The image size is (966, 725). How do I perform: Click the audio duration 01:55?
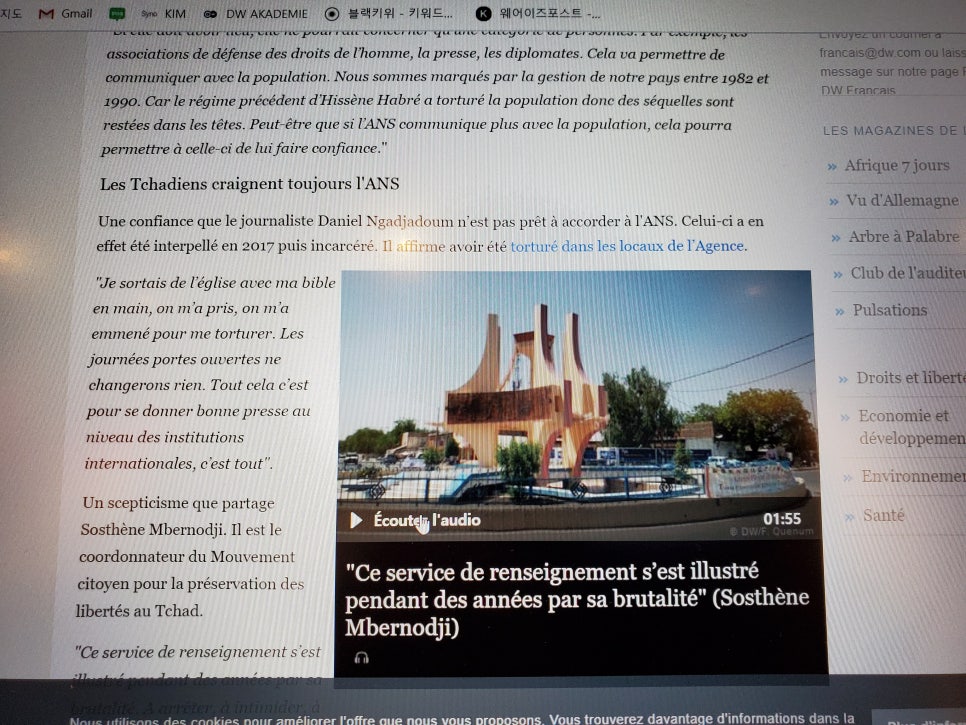pos(782,519)
